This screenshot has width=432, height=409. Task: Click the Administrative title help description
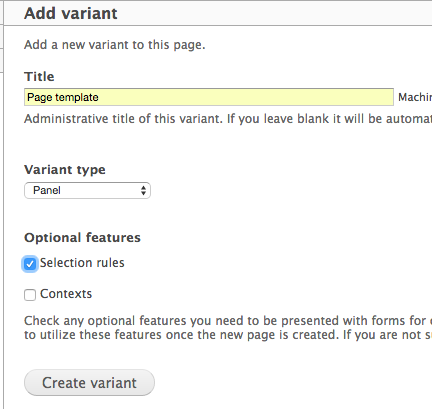(x=228, y=119)
